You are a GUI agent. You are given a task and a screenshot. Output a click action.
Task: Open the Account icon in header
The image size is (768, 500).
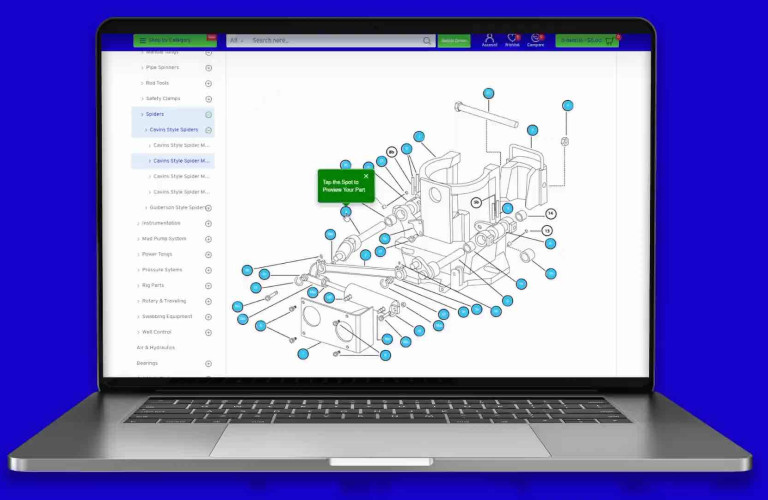[489, 39]
